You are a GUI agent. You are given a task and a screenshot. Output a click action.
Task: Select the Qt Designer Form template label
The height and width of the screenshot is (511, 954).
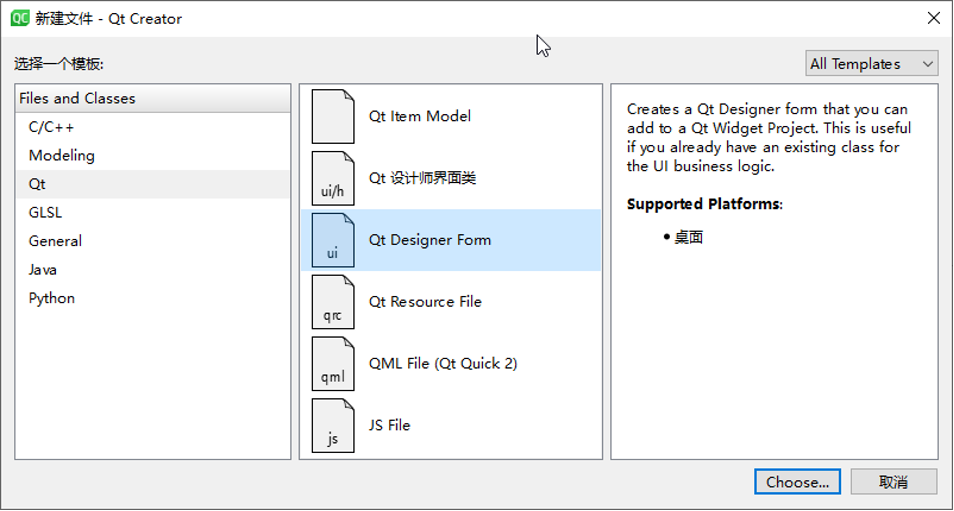tap(430, 240)
